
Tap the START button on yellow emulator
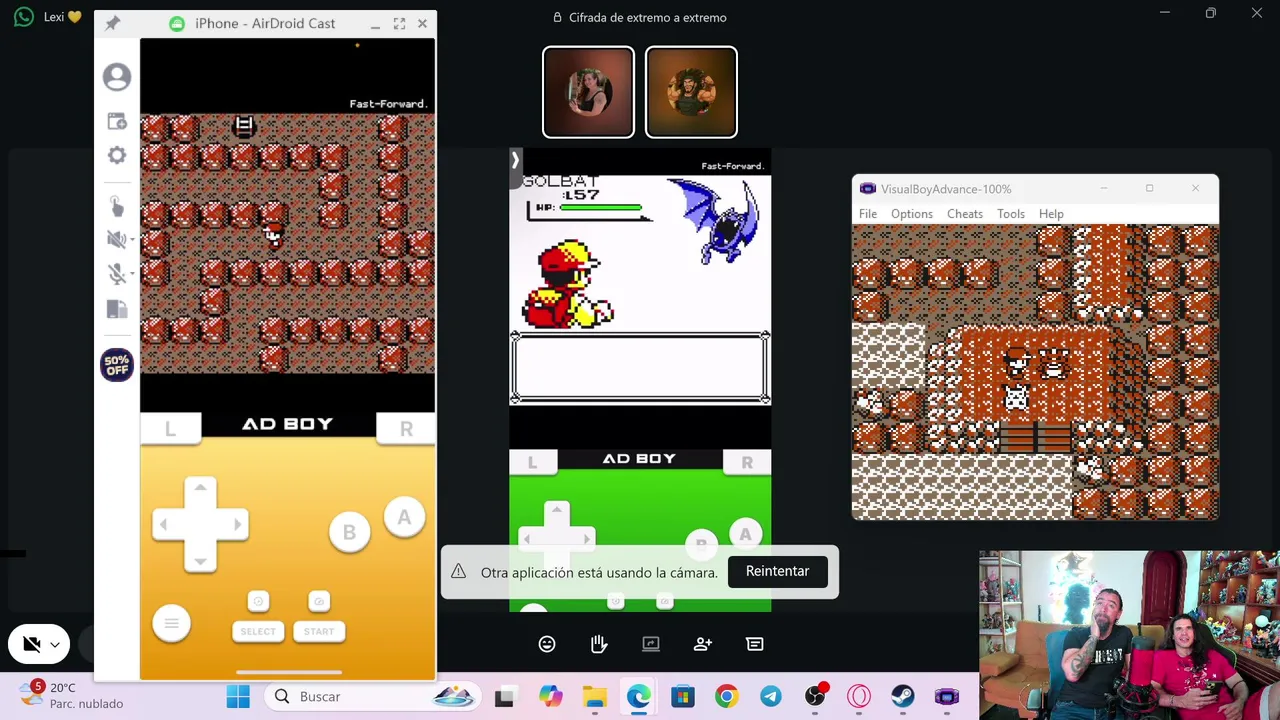319,631
